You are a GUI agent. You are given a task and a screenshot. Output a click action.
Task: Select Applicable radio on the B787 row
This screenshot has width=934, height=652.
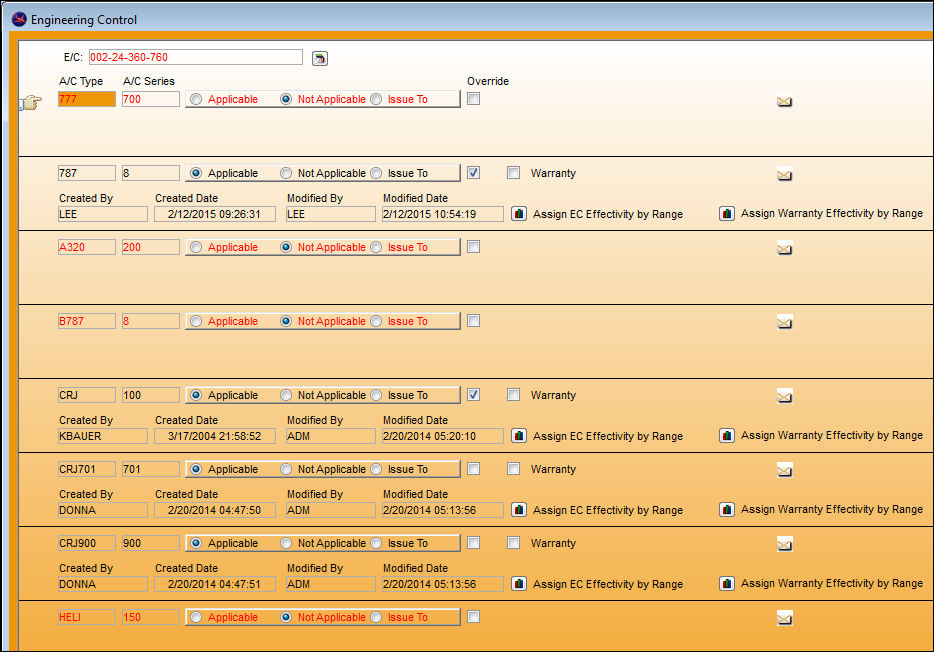(196, 322)
